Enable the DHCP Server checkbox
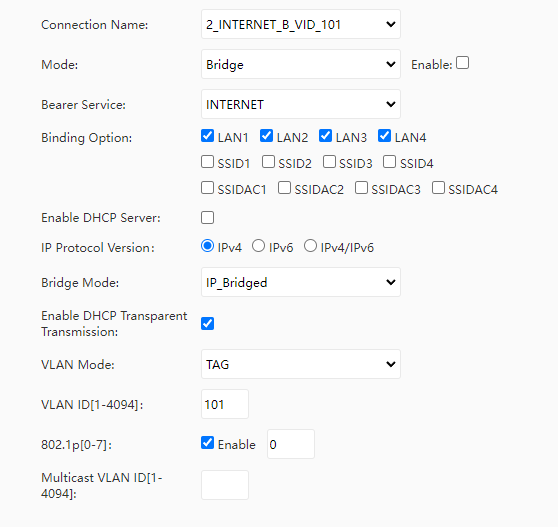Image resolution: width=558 pixels, height=527 pixels. [x=207, y=217]
